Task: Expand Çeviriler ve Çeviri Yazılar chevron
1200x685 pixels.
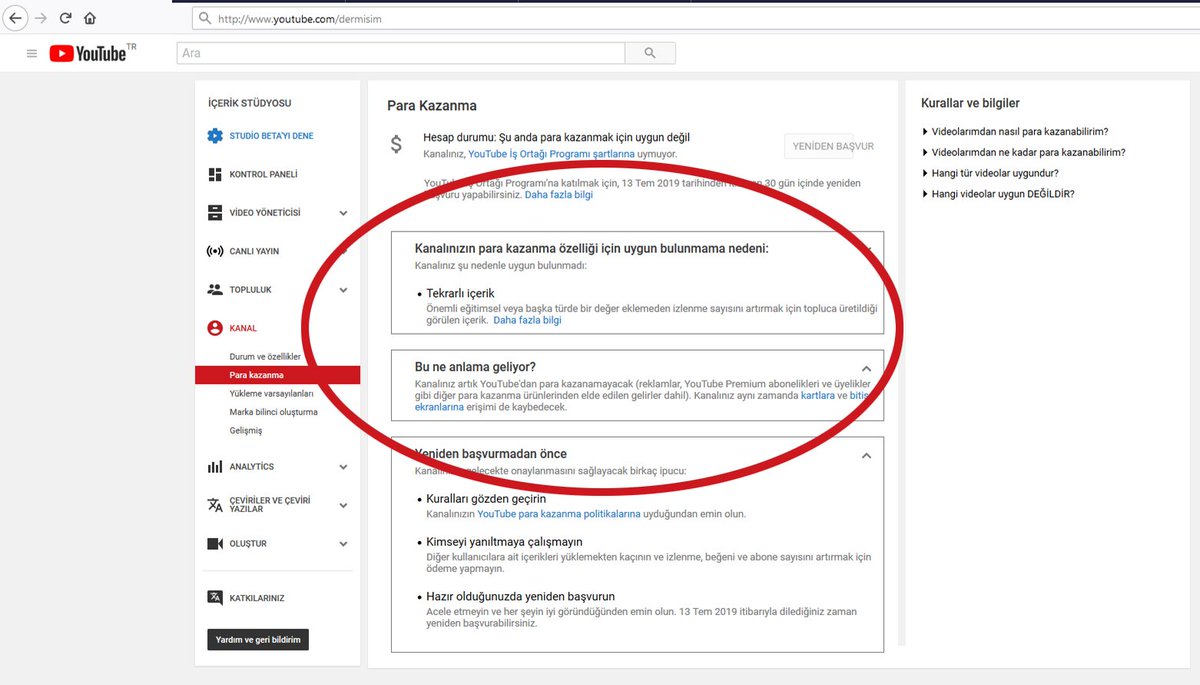Action: point(343,505)
